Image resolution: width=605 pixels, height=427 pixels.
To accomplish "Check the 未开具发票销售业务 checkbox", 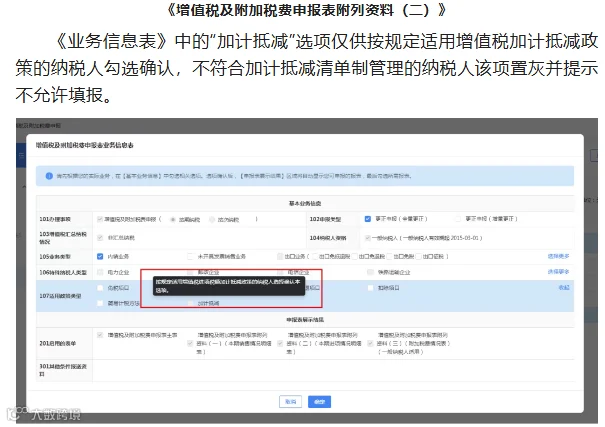I will [190, 256].
